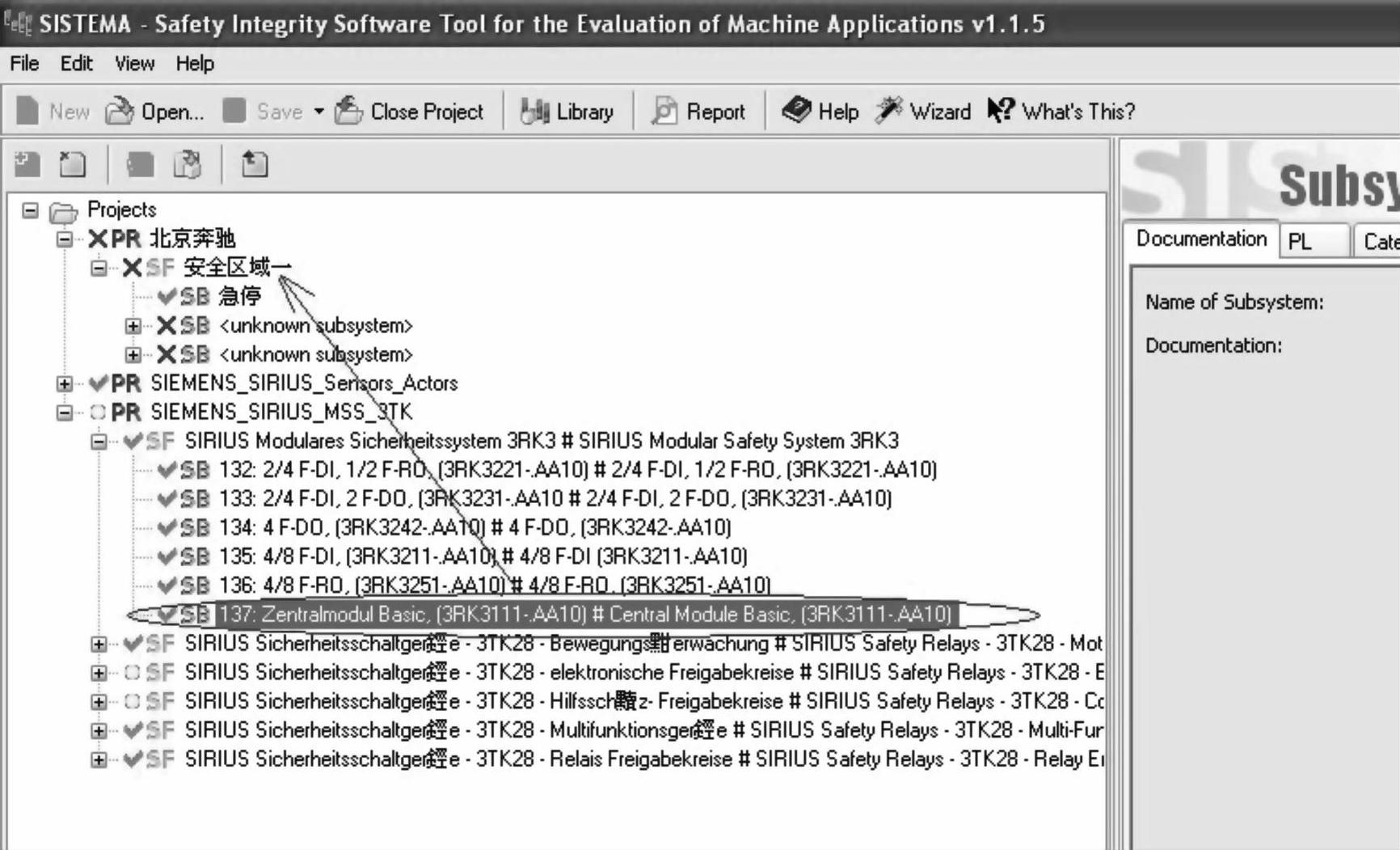Click the New project toolbar button

53,112
